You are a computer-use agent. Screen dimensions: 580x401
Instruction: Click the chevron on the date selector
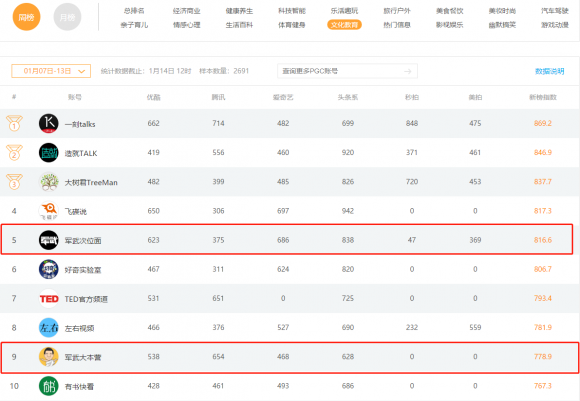81,71
